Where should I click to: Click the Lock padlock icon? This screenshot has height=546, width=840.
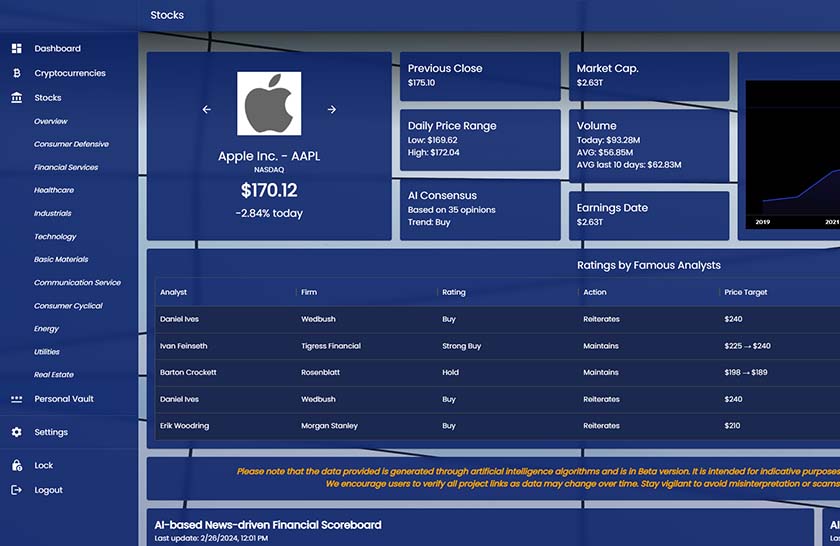tap(17, 465)
